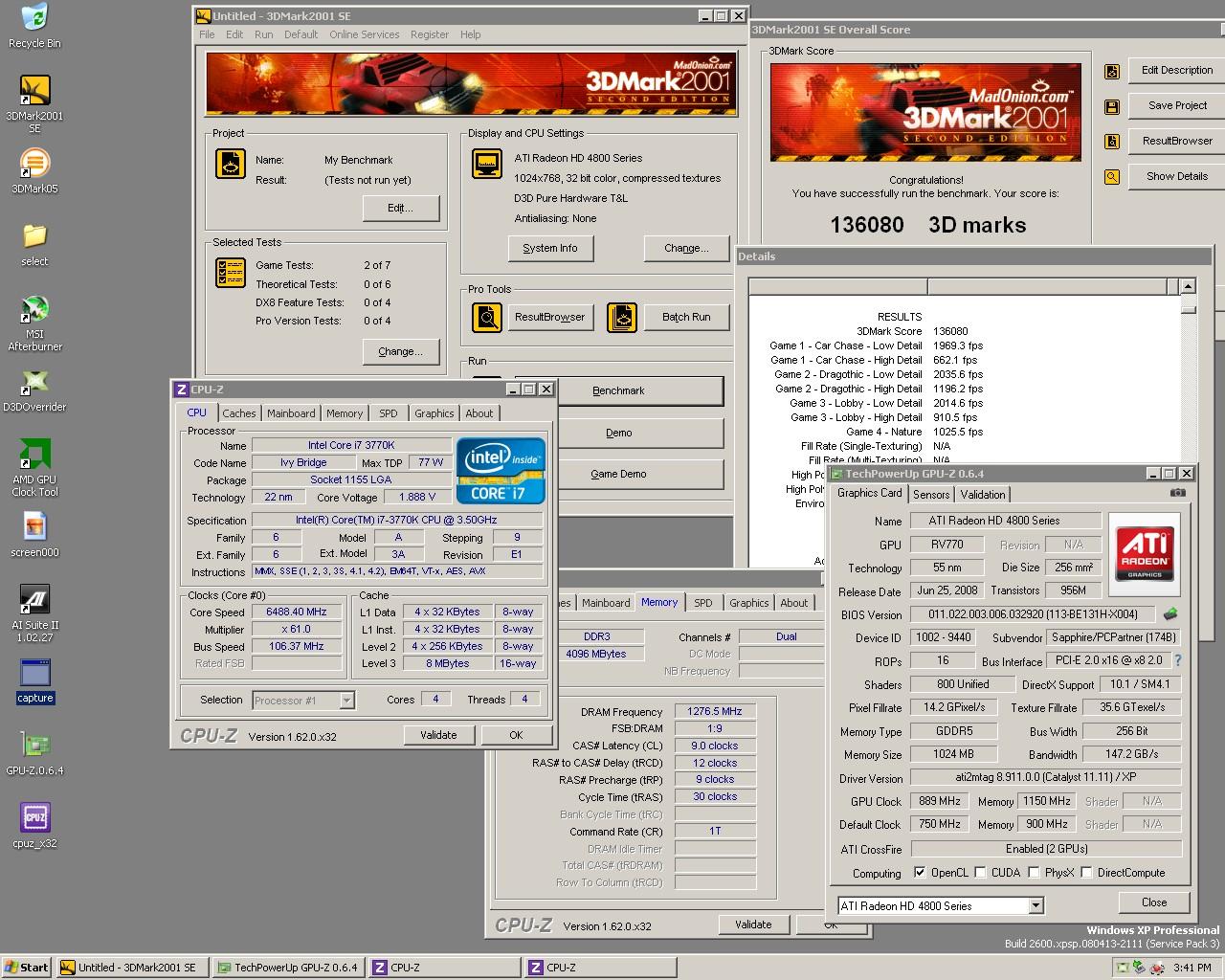
Task: Click Show Details button
Action: click(1177, 176)
